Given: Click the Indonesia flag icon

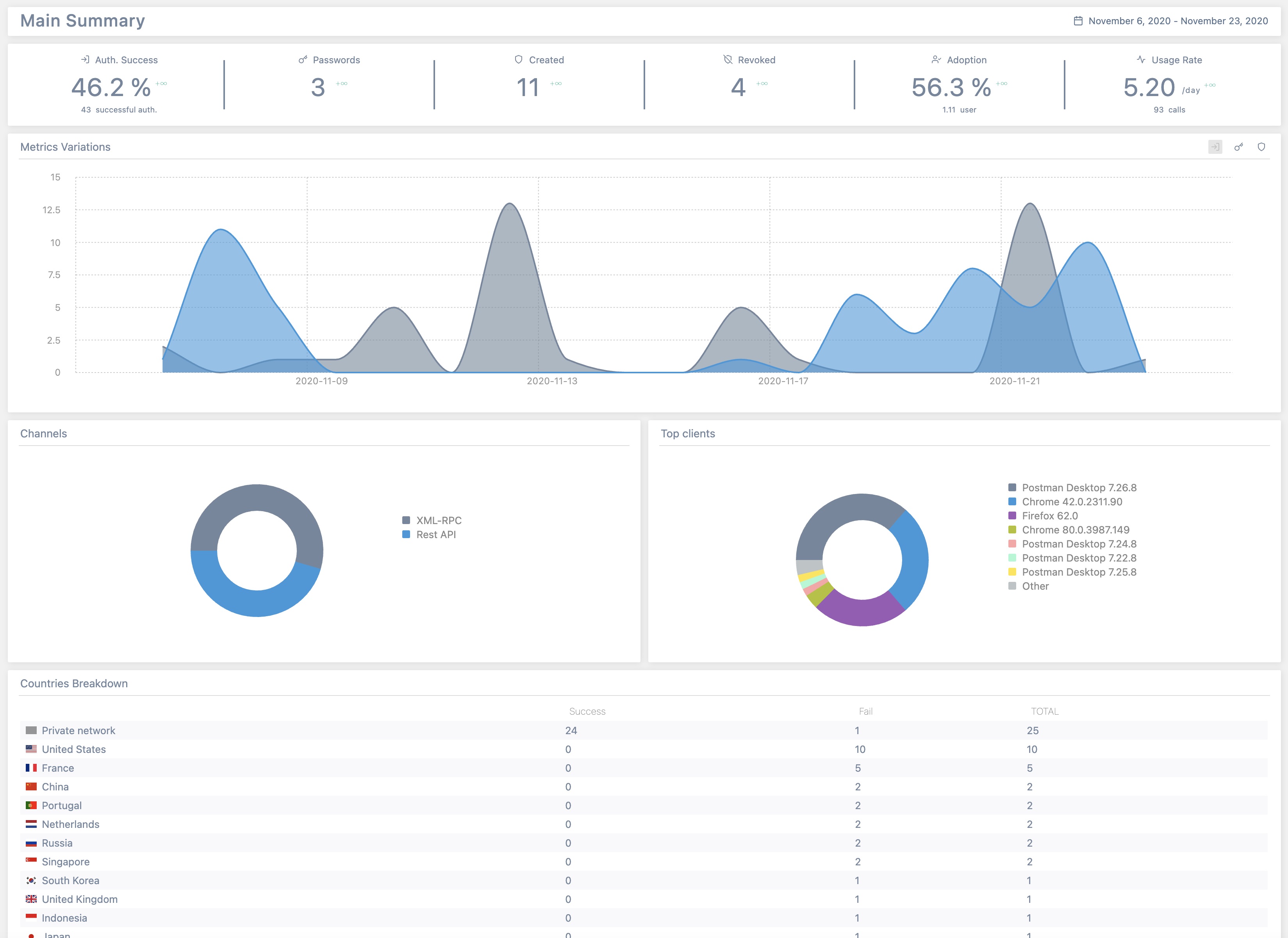Looking at the screenshot, I should click(31, 918).
